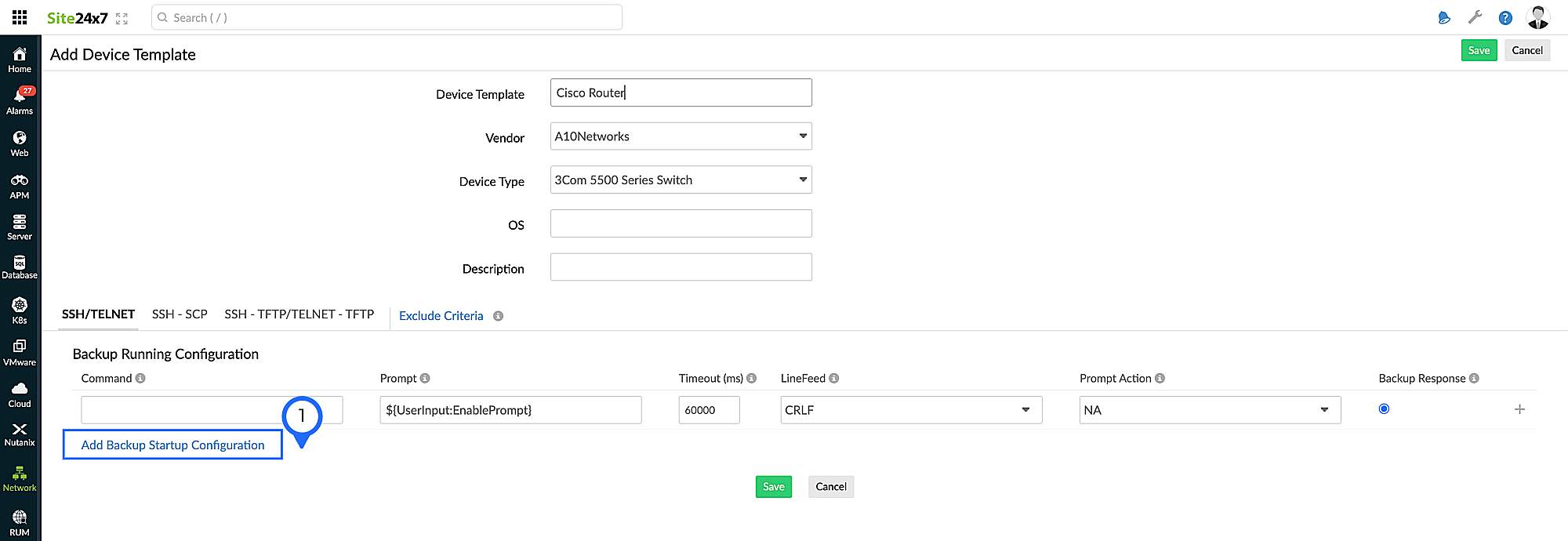Select the Backup Response radio button
Viewport: 1568px width, 541px height.
tap(1384, 408)
